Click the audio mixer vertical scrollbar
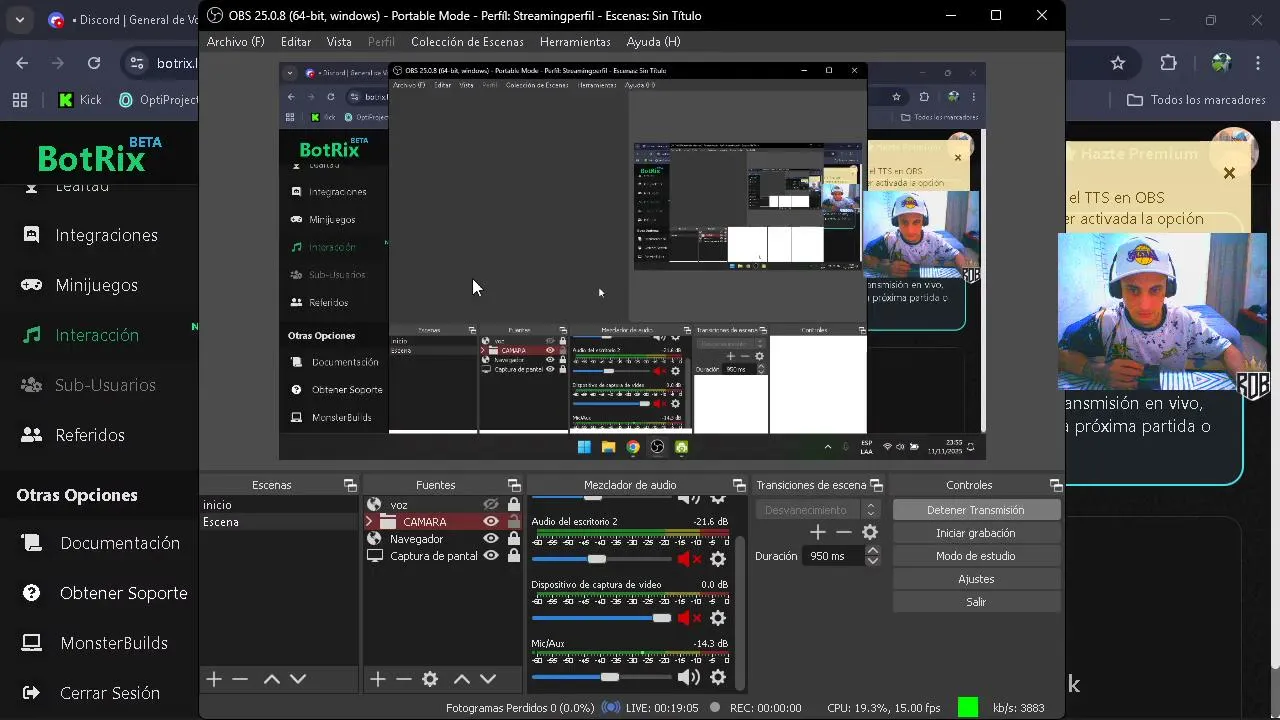Screen dimensions: 1280x720 click(741, 614)
